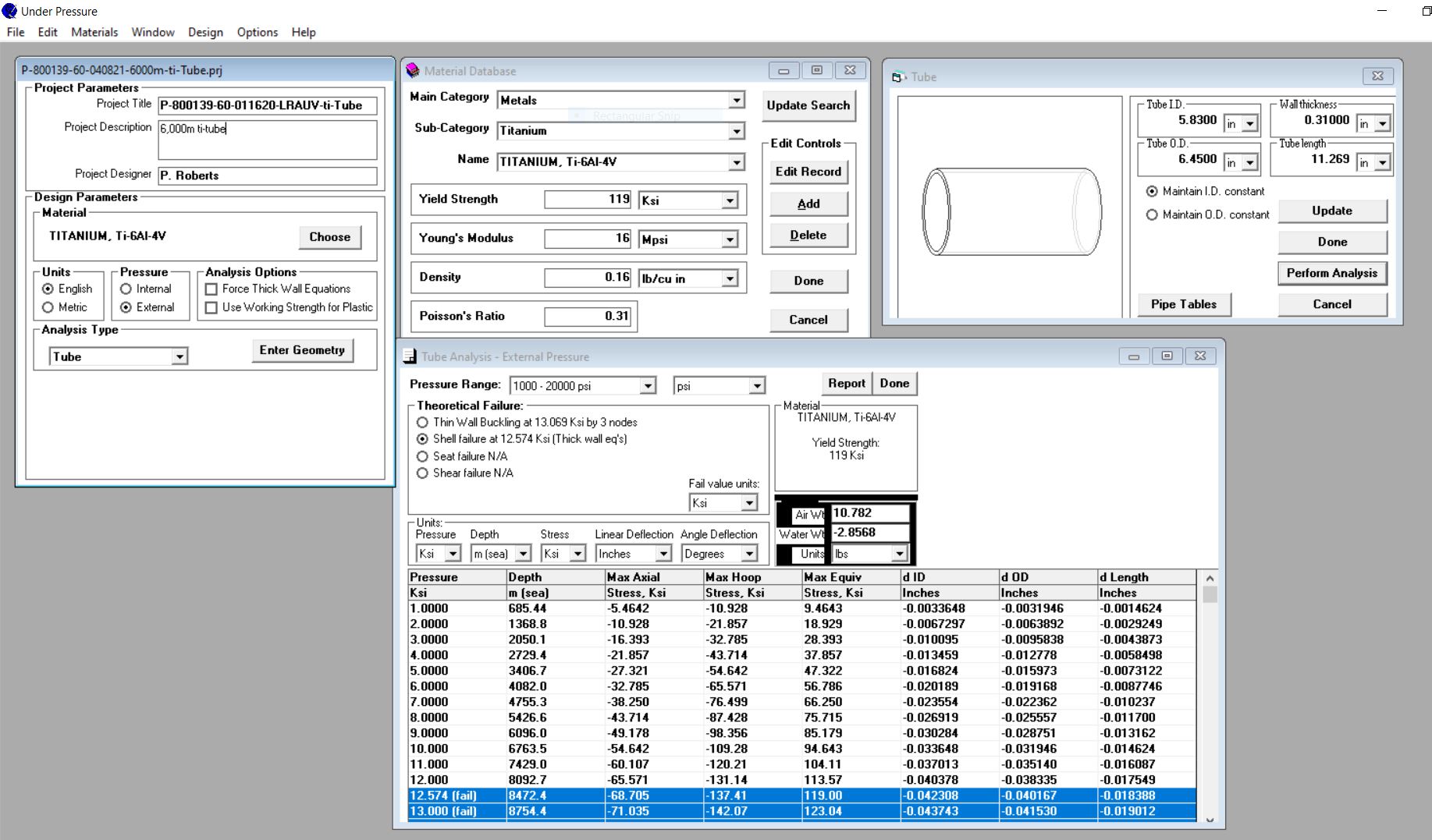Open the Analysis Type Tube dropdown
1432x840 pixels.
[179, 356]
